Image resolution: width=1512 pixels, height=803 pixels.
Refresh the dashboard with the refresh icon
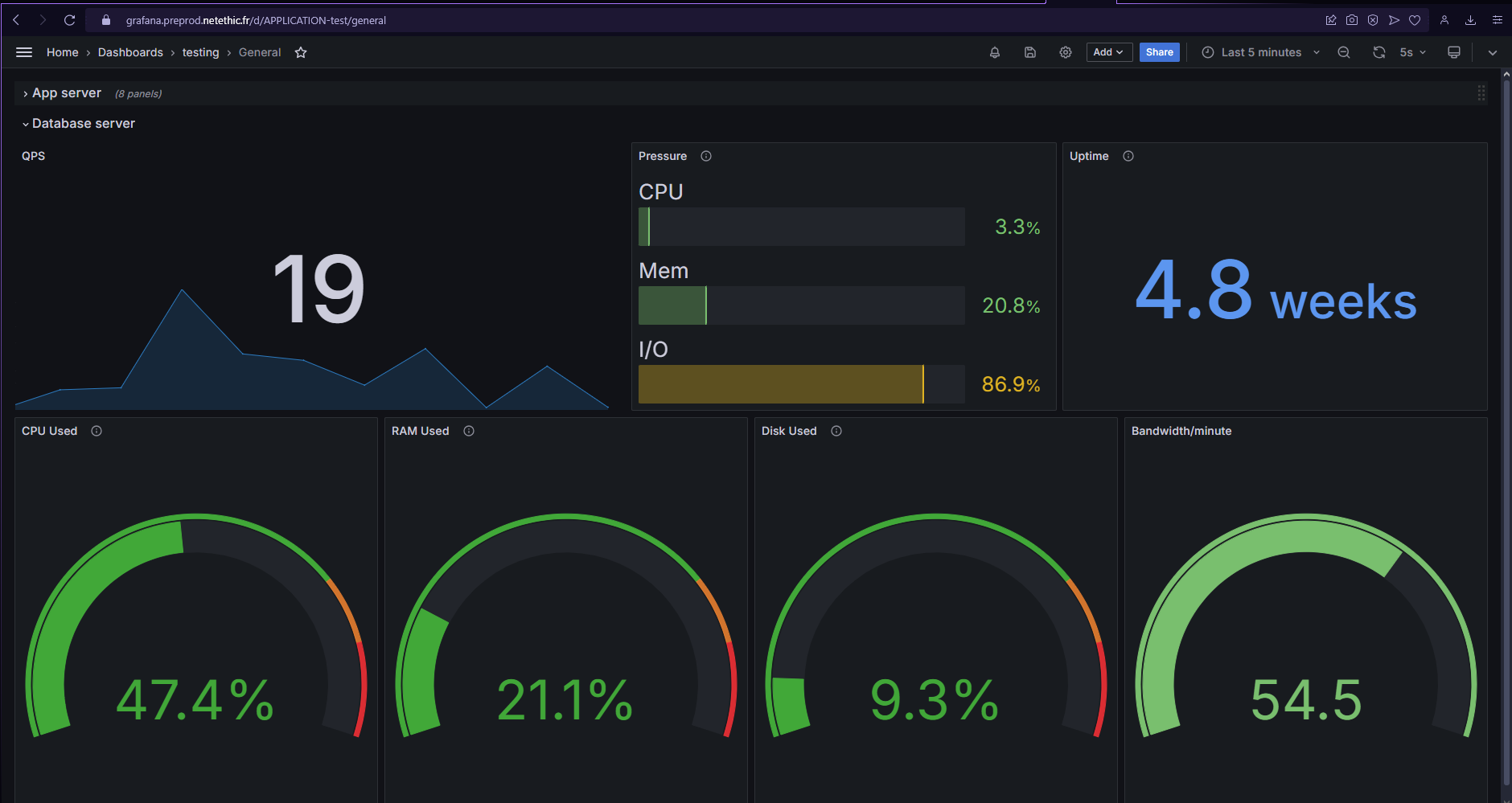pyautogui.click(x=1379, y=52)
